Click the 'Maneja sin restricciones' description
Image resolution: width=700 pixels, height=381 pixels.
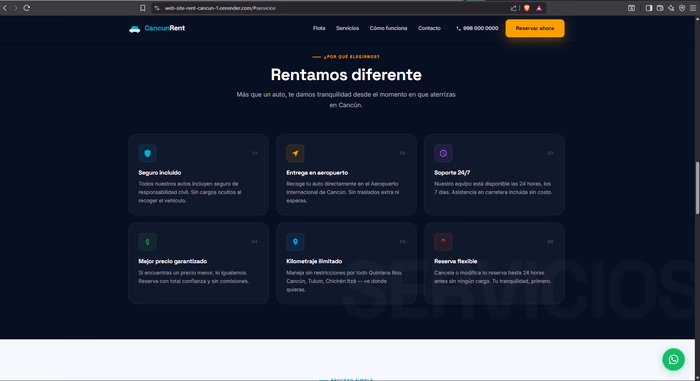pyautogui.click(x=345, y=281)
